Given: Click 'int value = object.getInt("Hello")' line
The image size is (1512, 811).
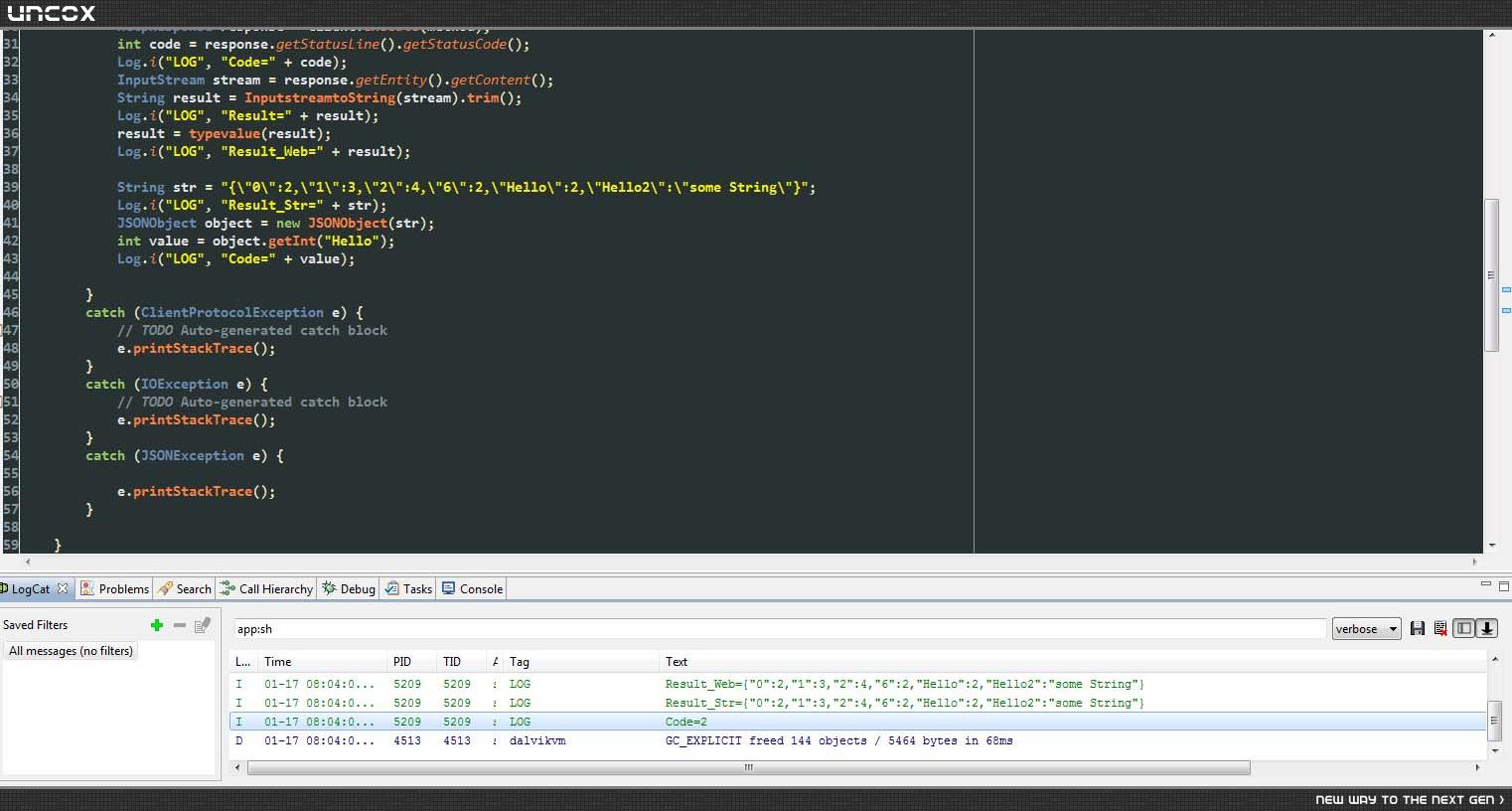Looking at the screenshot, I should tap(255, 241).
